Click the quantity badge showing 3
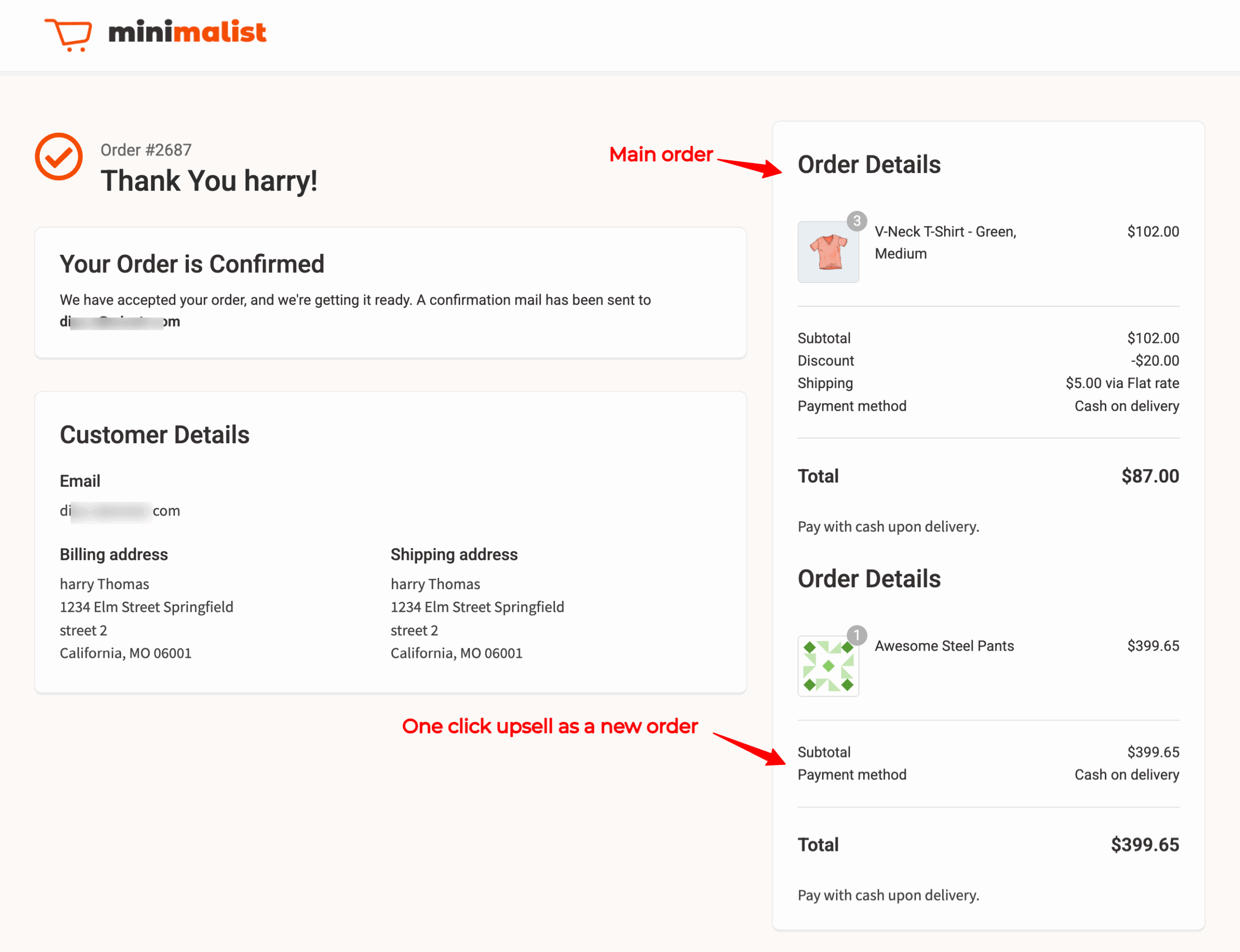 (x=856, y=220)
